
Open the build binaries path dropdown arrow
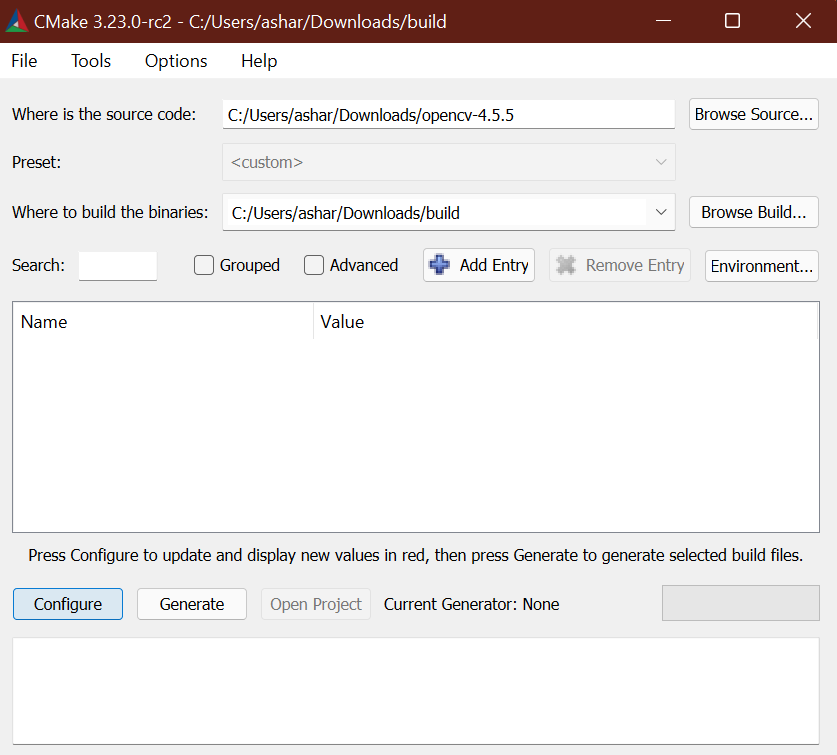click(661, 212)
